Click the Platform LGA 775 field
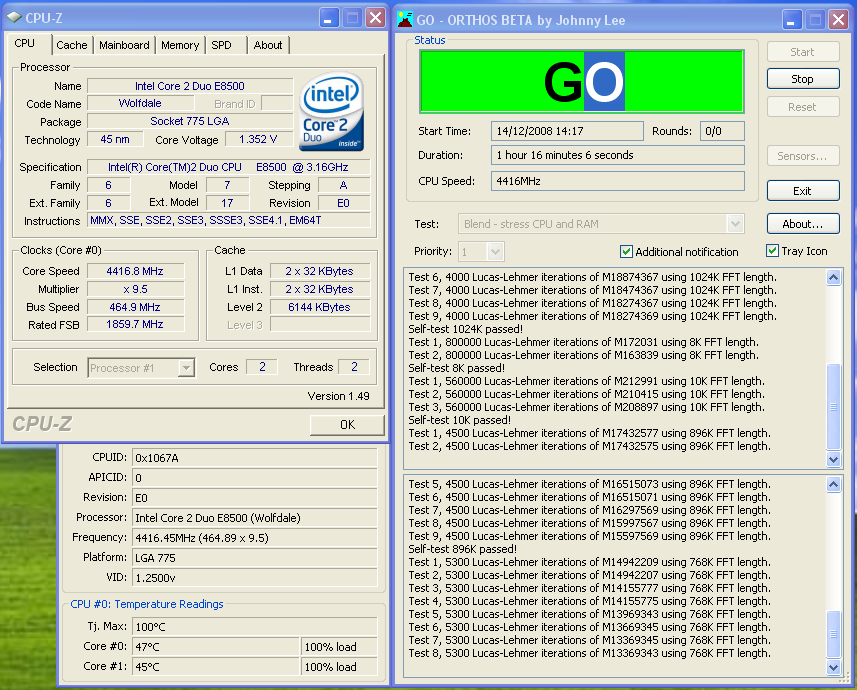Screen dimensions: 857x690 click(254, 558)
